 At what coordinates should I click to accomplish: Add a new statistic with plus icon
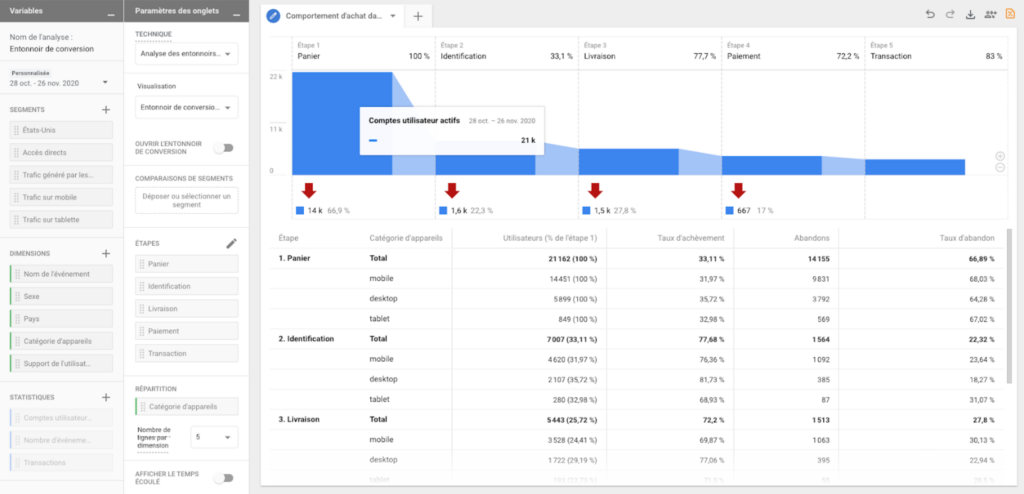click(106, 398)
